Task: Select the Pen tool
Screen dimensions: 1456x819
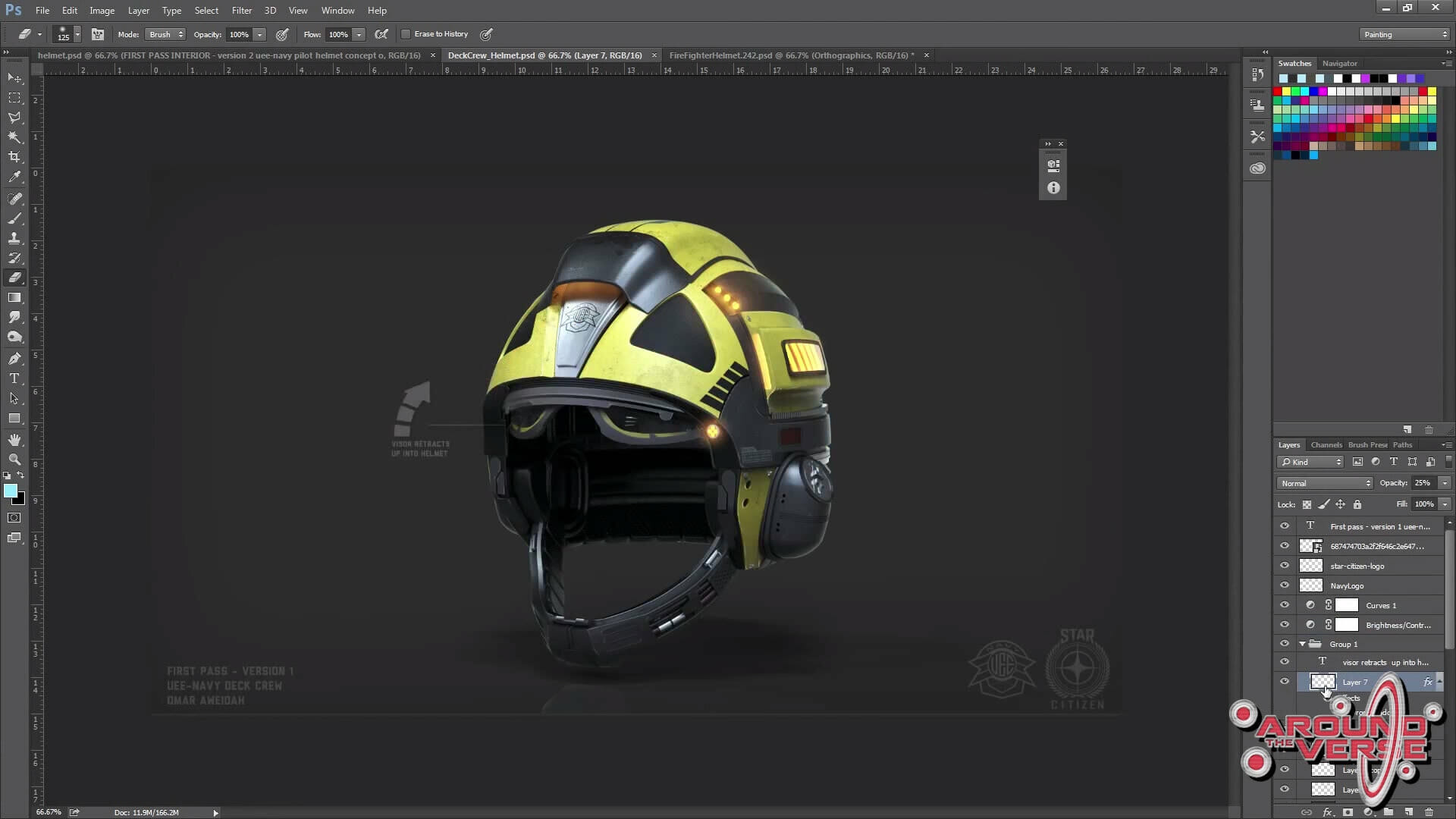Action: tap(14, 359)
